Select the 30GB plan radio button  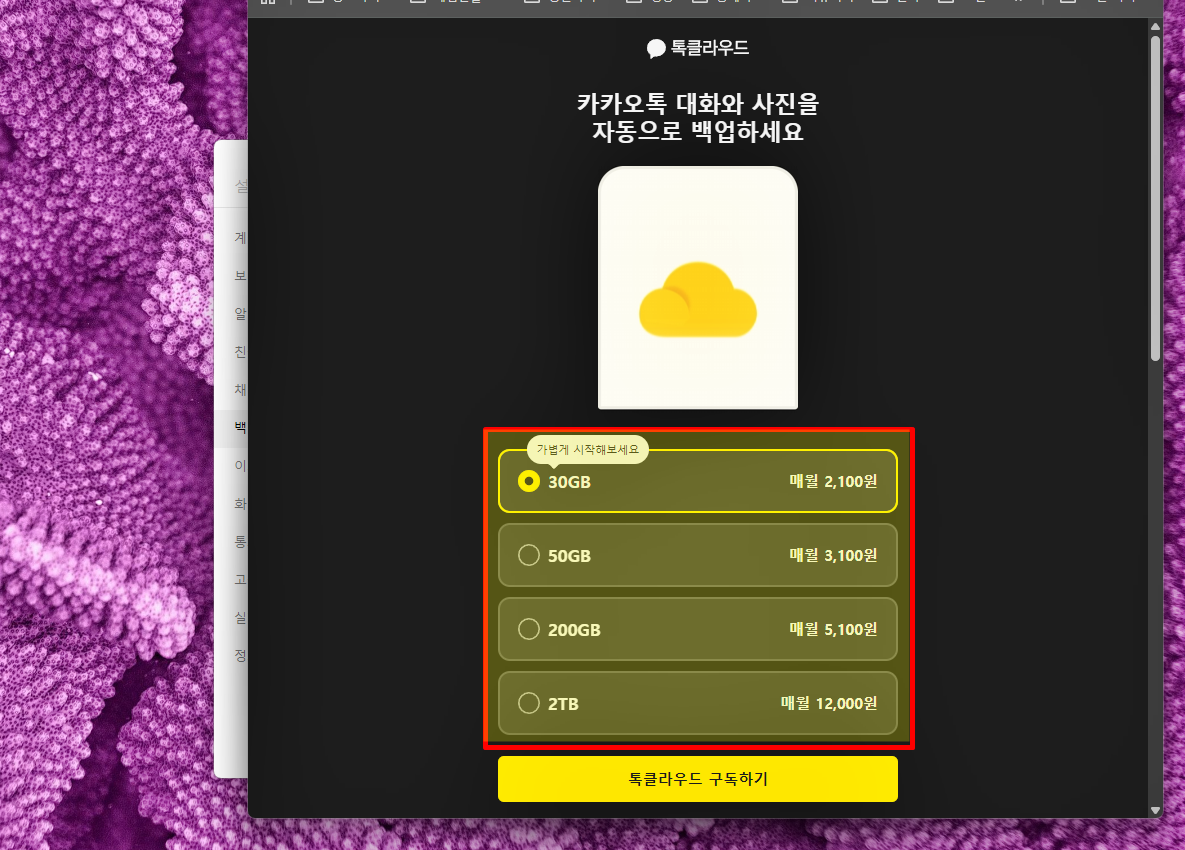point(528,481)
